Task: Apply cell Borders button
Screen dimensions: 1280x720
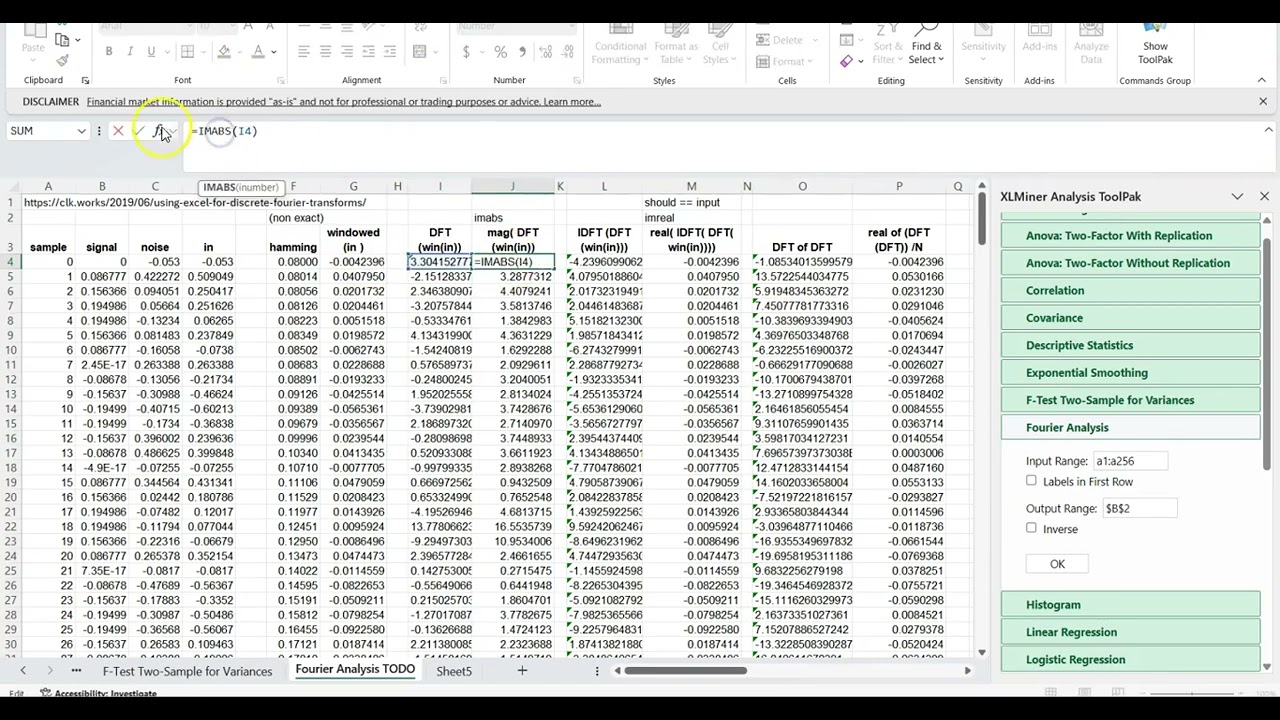Action: point(187,52)
